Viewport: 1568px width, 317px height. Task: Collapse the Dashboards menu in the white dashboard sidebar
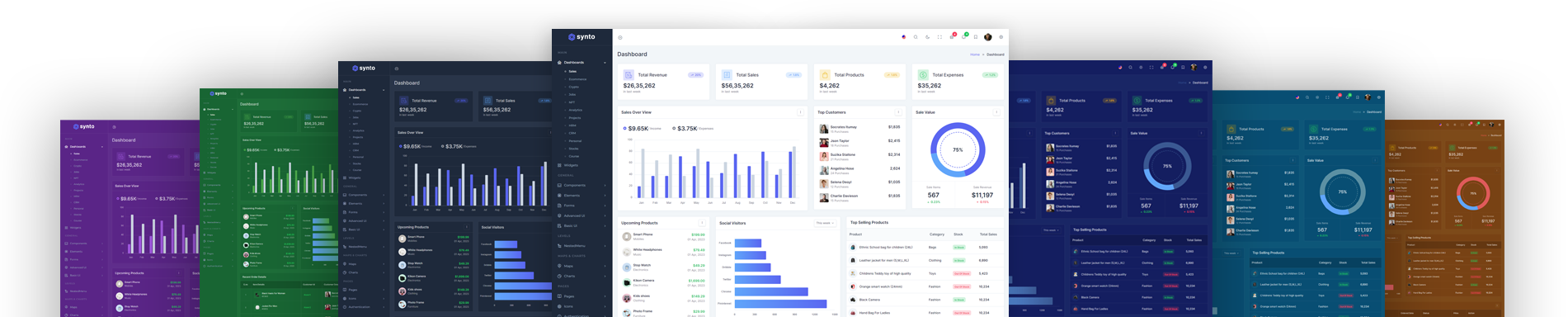(x=582, y=63)
